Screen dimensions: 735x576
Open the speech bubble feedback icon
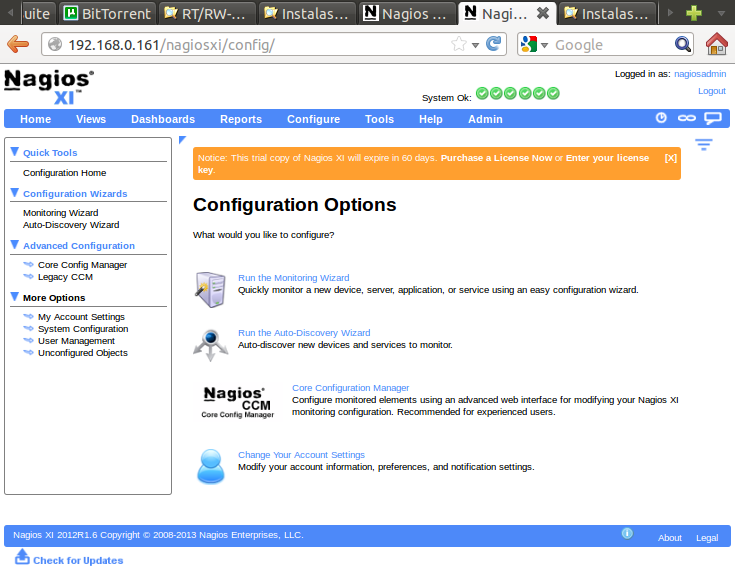(x=713, y=118)
